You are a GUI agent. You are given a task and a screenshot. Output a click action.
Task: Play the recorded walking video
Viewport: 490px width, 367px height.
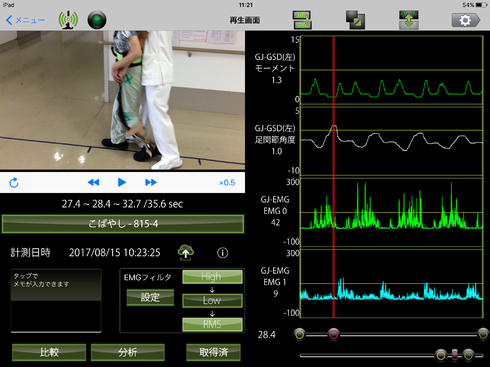[x=122, y=182]
